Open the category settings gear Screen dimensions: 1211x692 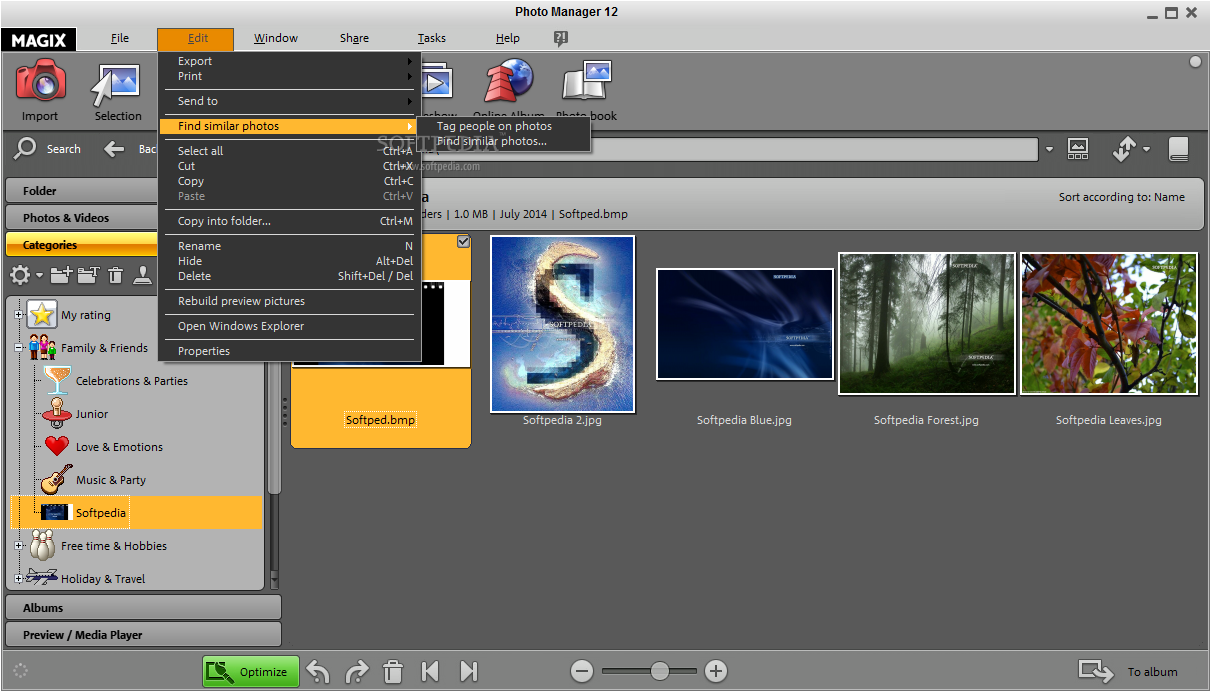[x=20, y=274]
